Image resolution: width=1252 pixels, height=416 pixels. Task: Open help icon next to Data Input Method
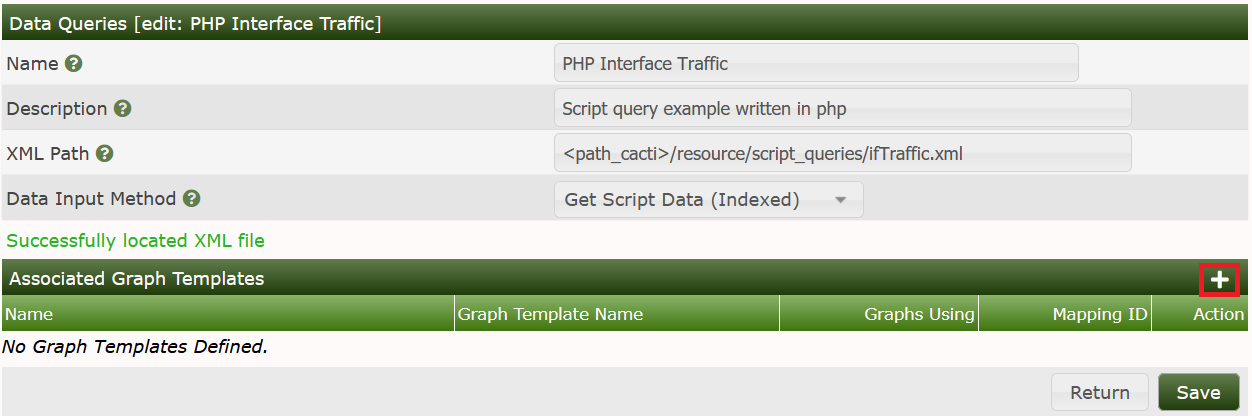tap(192, 199)
